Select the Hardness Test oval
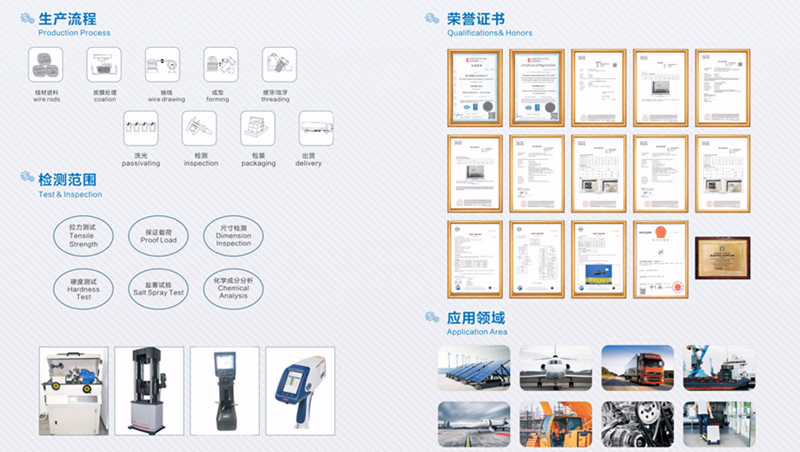Image resolution: width=800 pixels, height=452 pixels. pyautogui.click(x=83, y=287)
